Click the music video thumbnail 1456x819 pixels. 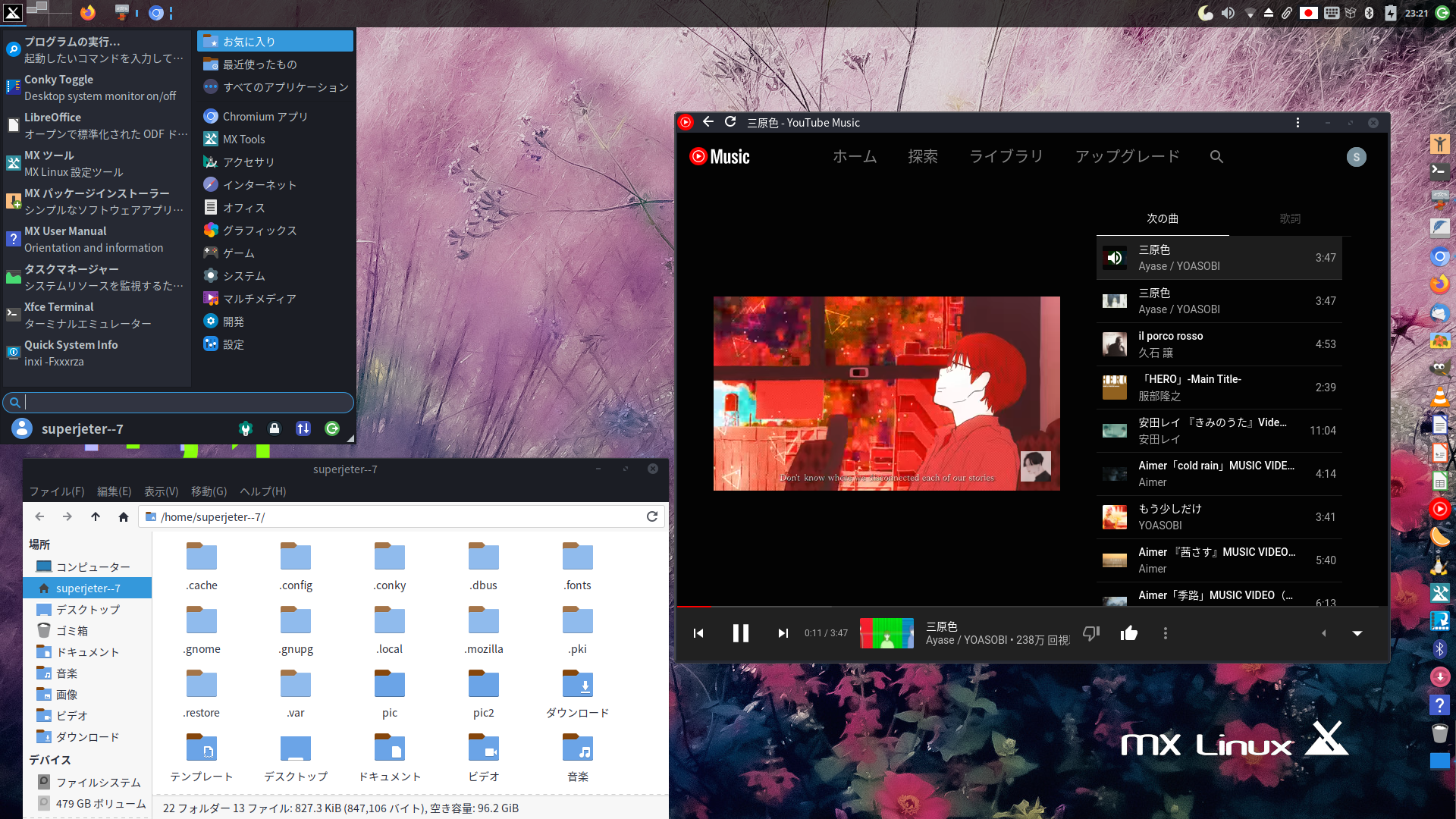(x=886, y=394)
